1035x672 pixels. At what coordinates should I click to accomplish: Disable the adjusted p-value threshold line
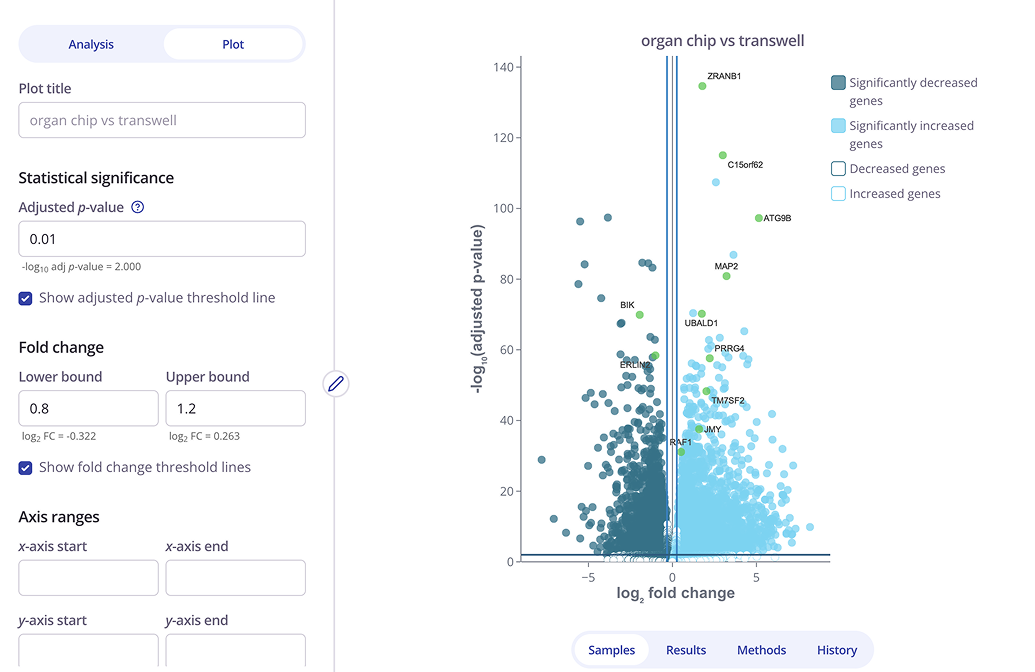click(24, 297)
